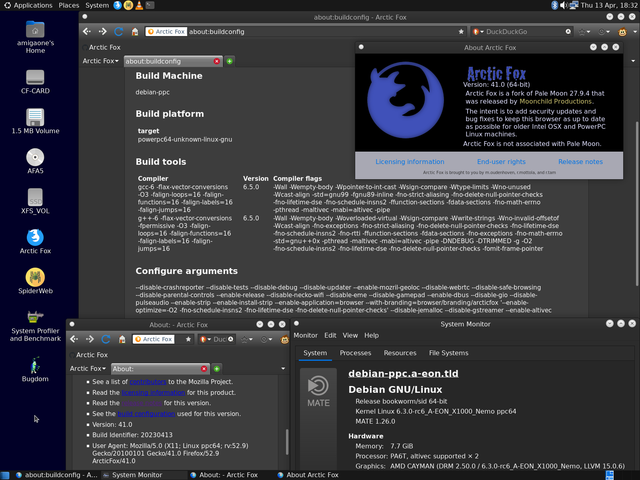Screen dimensions: 640x480
Task: Open new tab beside about:buildconfig tab
Action: point(229,61)
